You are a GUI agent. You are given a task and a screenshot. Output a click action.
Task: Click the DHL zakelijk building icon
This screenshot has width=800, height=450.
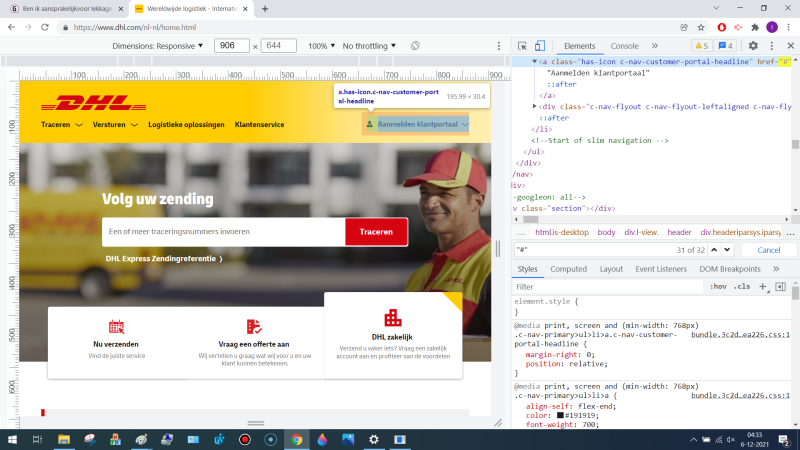392,318
